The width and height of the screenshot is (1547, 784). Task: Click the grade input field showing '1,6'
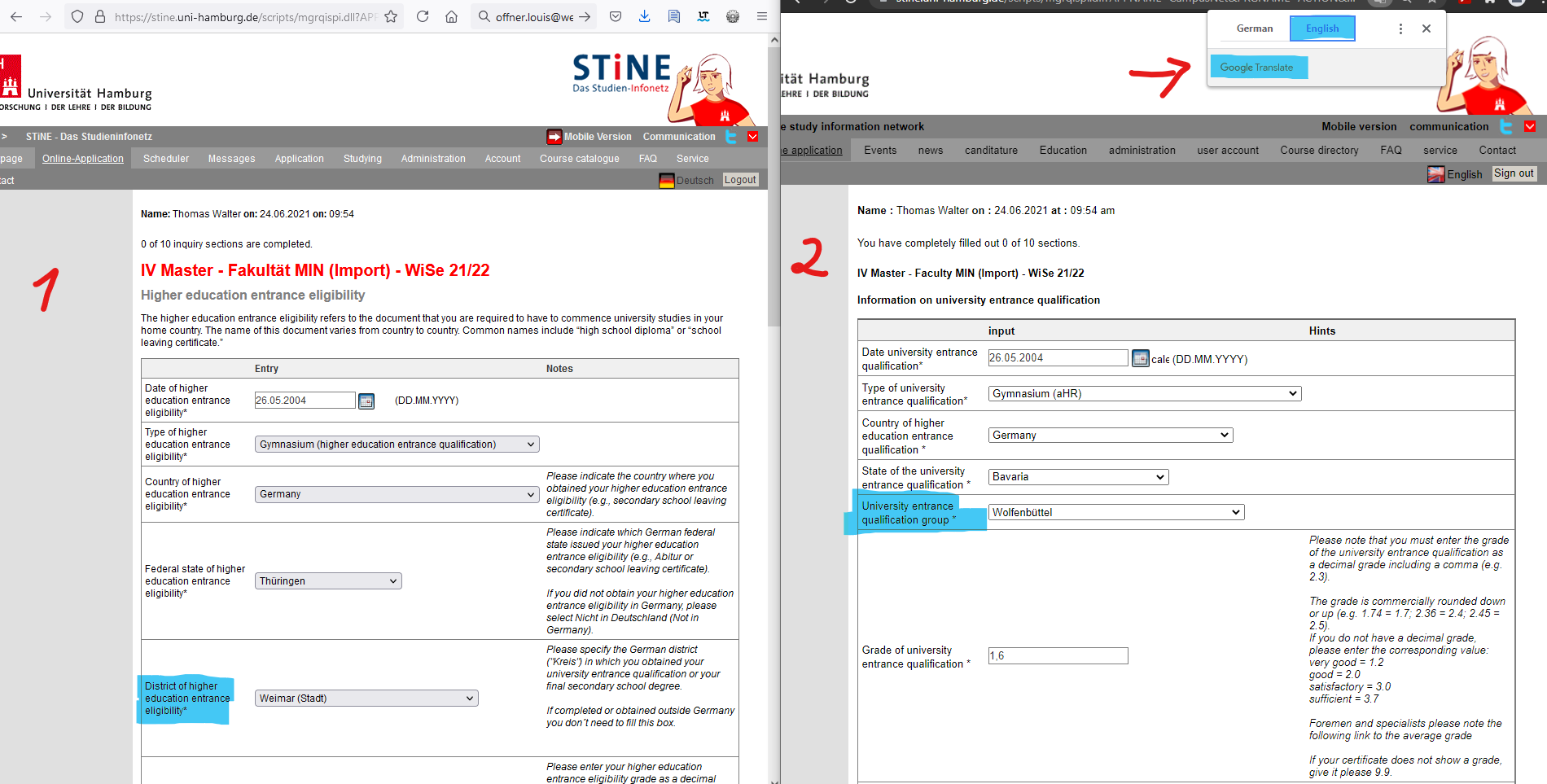tap(1058, 655)
